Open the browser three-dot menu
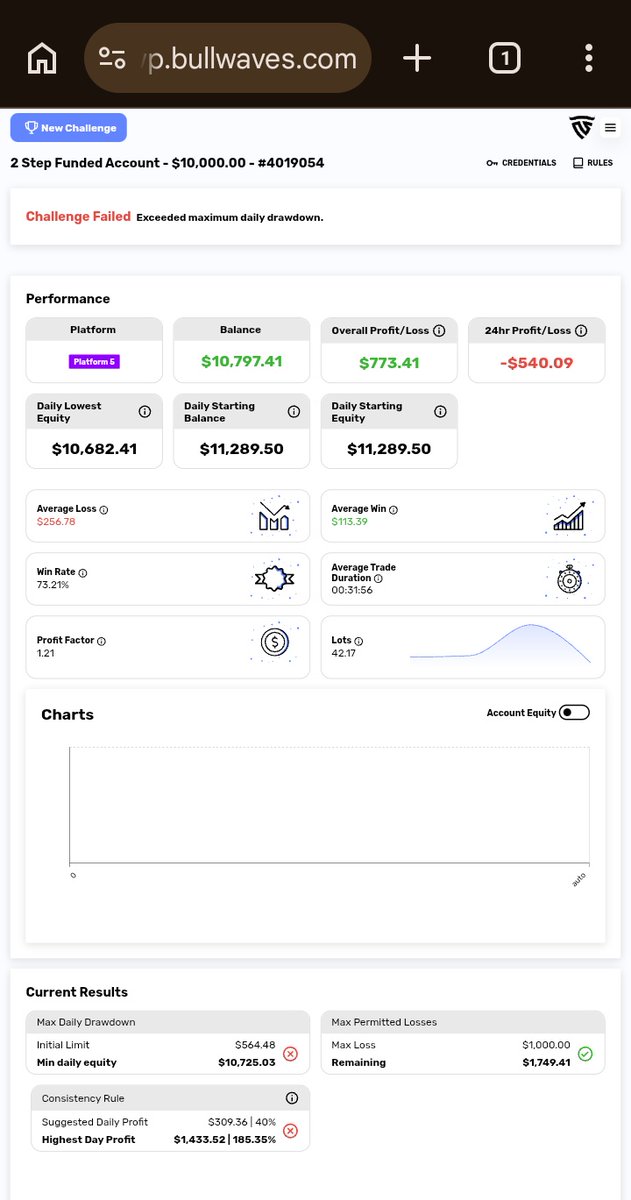631x1200 pixels. (x=590, y=58)
